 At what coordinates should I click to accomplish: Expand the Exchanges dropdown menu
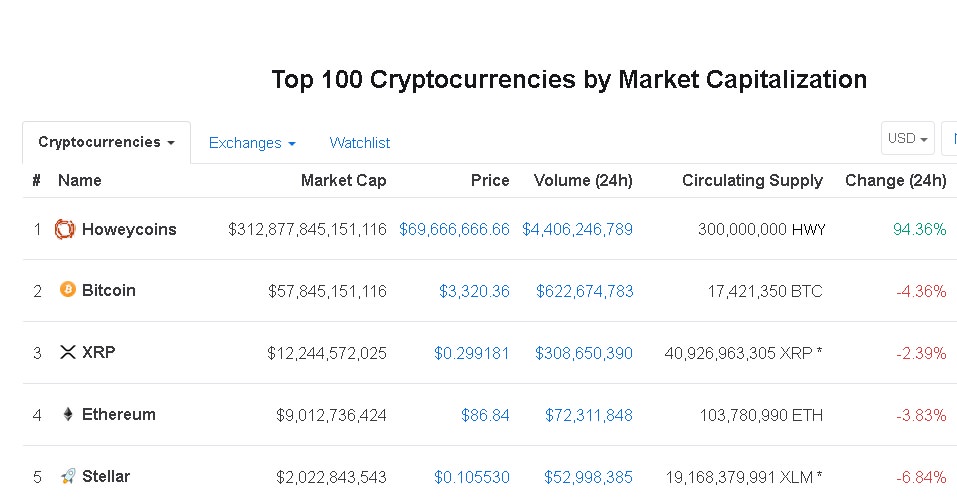tap(252, 143)
